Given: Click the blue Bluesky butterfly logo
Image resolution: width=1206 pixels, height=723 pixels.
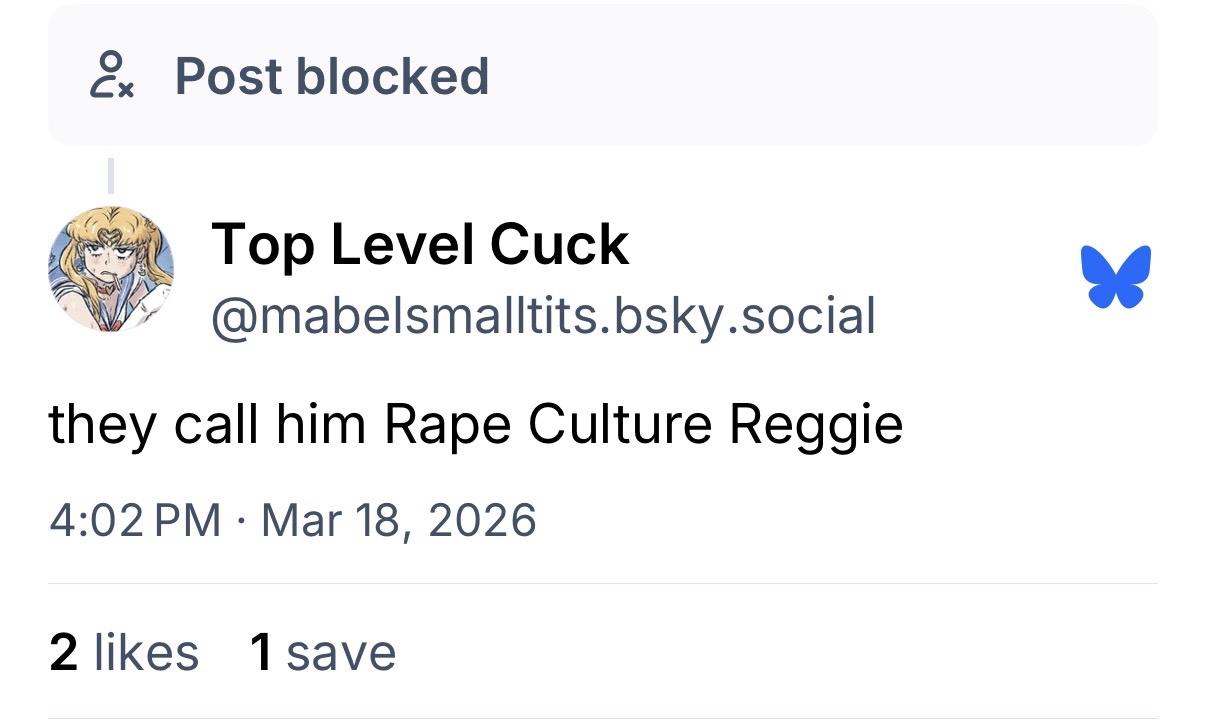Looking at the screenshot, I should tap(1116, 276).
